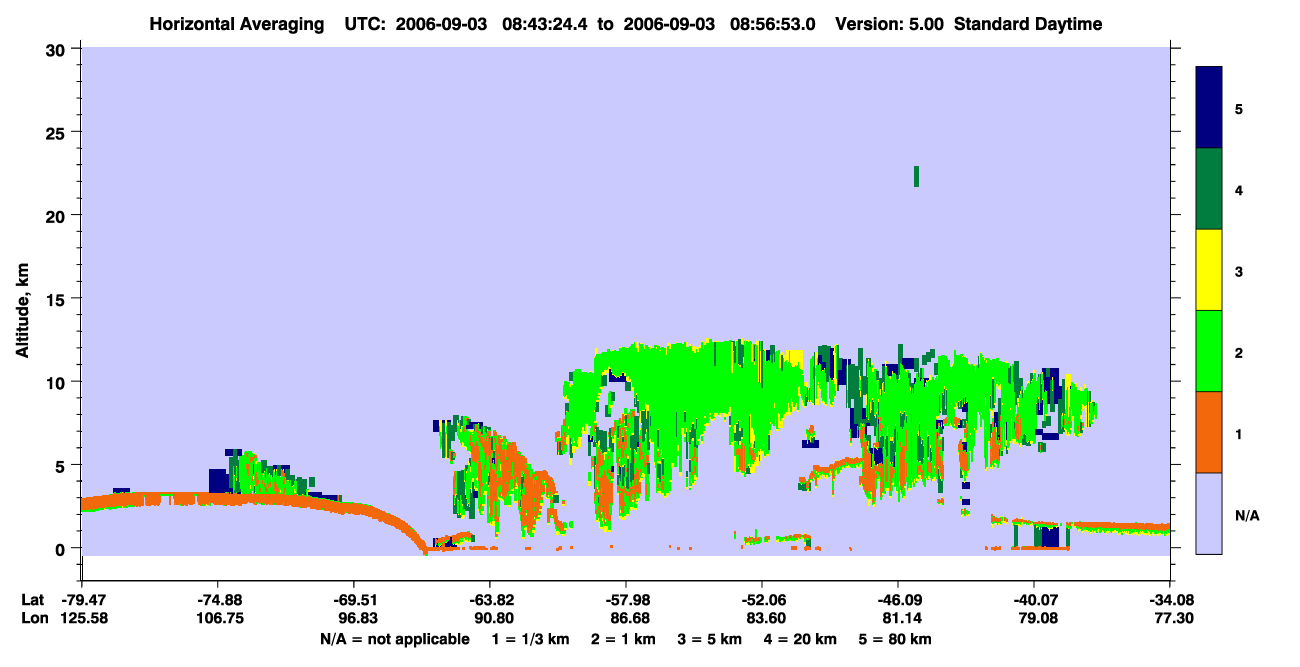
Task: Click the latitude value -69.51
Action: pyautogui.click(x=354, y=600)
